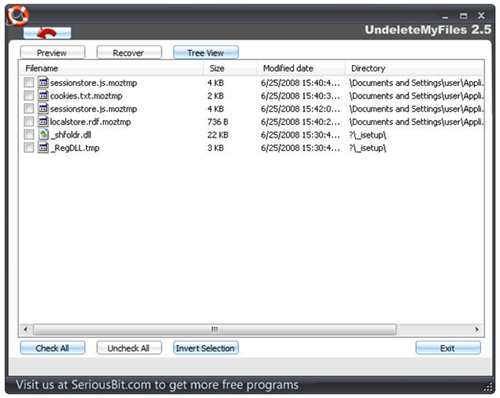Click the ?\_isetup\ directory of _RegDLL.tmp
This screenshot has height=398, width=500.
click(368, 148)
